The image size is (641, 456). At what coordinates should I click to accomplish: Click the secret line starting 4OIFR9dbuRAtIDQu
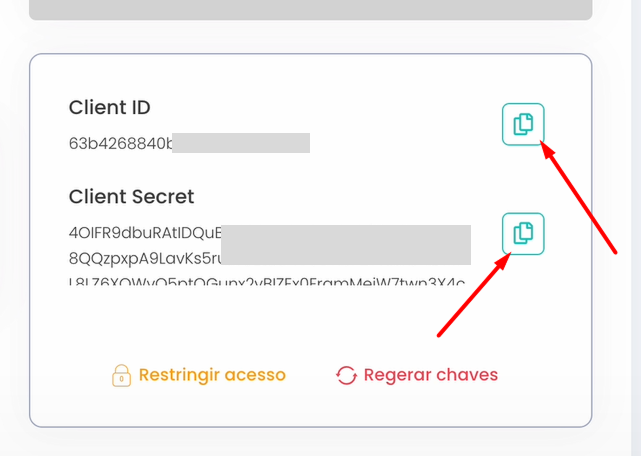[x=143, y=233]
